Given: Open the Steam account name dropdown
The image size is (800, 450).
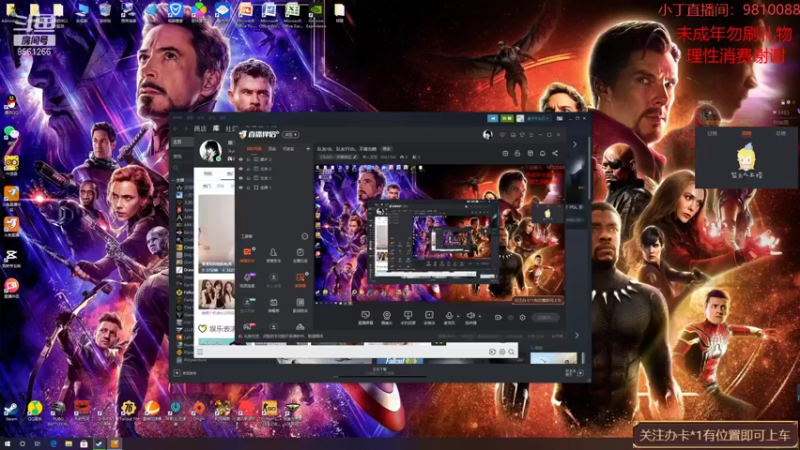Looking at the screenshot, I should click(x=537, y=118).
